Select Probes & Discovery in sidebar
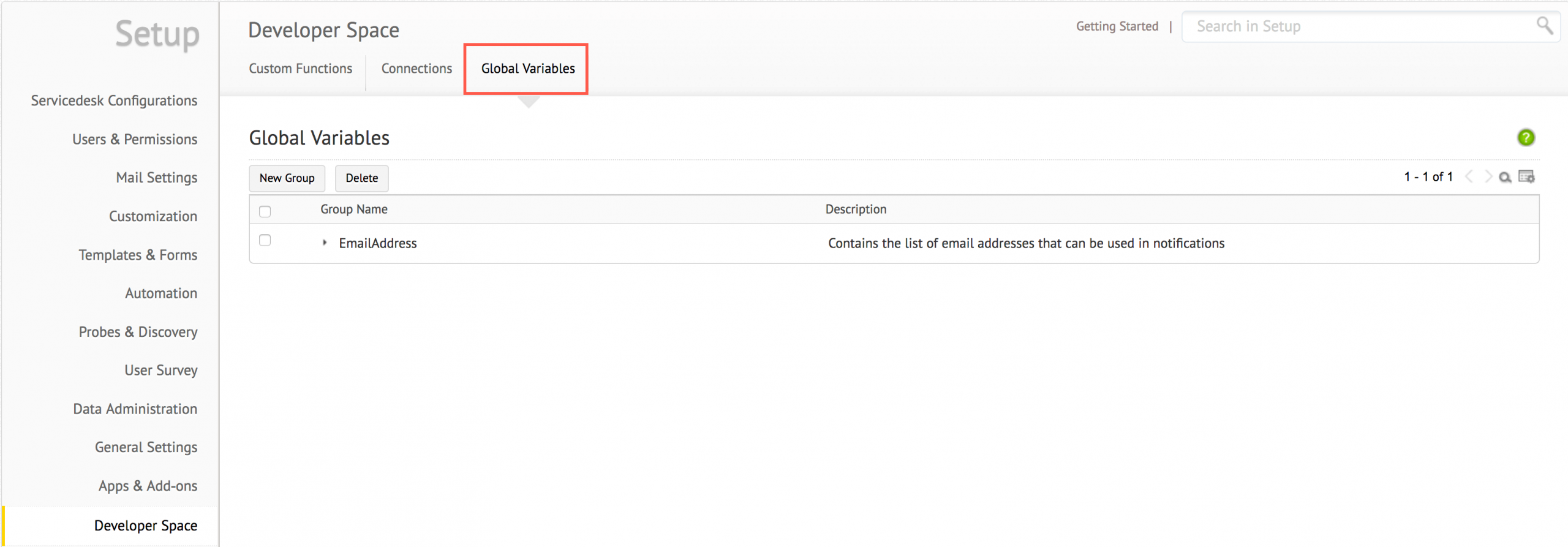The height and width of the screenshot is (547, 1568). click(x=138, y=332)
